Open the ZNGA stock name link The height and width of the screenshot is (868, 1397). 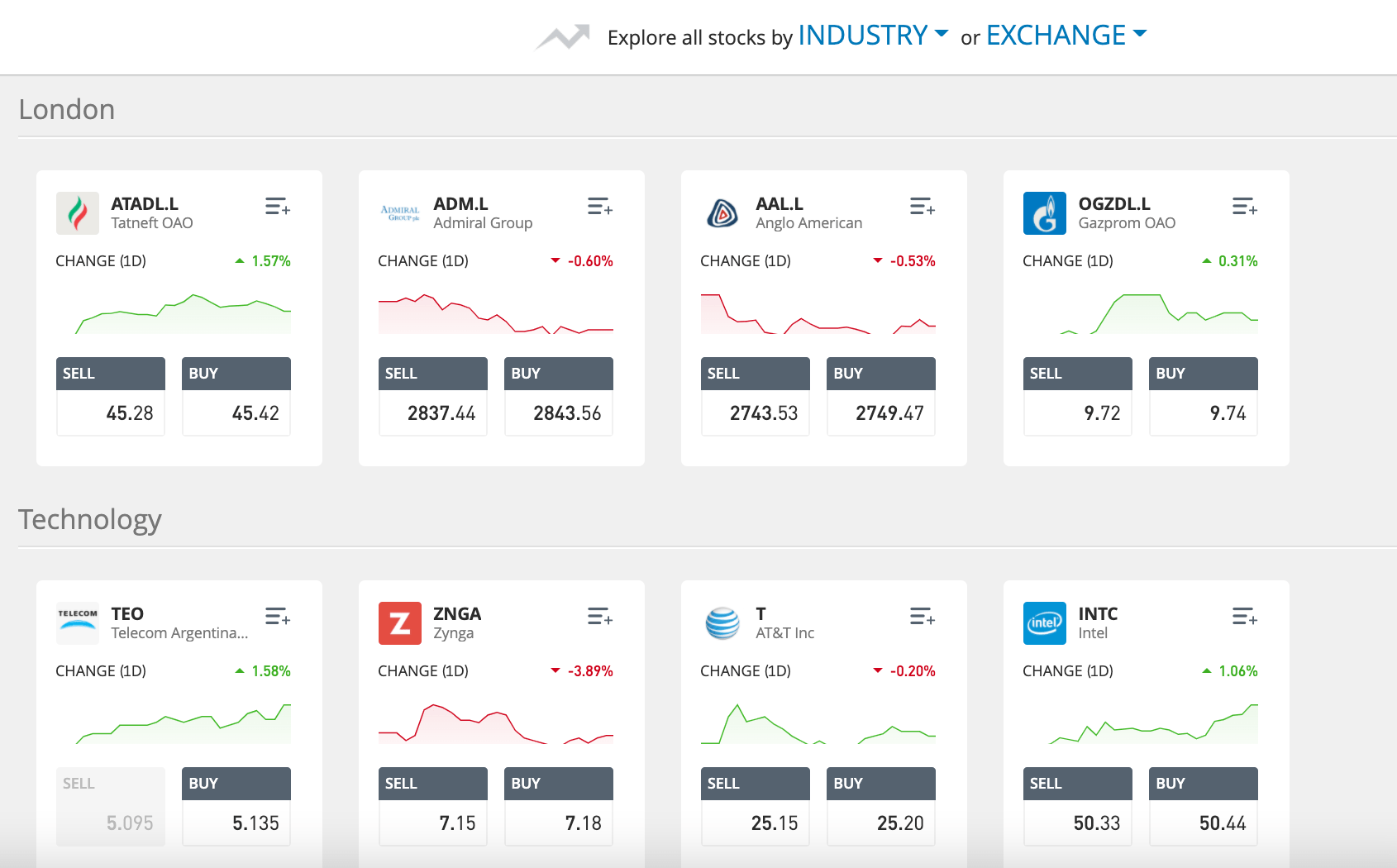coord(457,613)
